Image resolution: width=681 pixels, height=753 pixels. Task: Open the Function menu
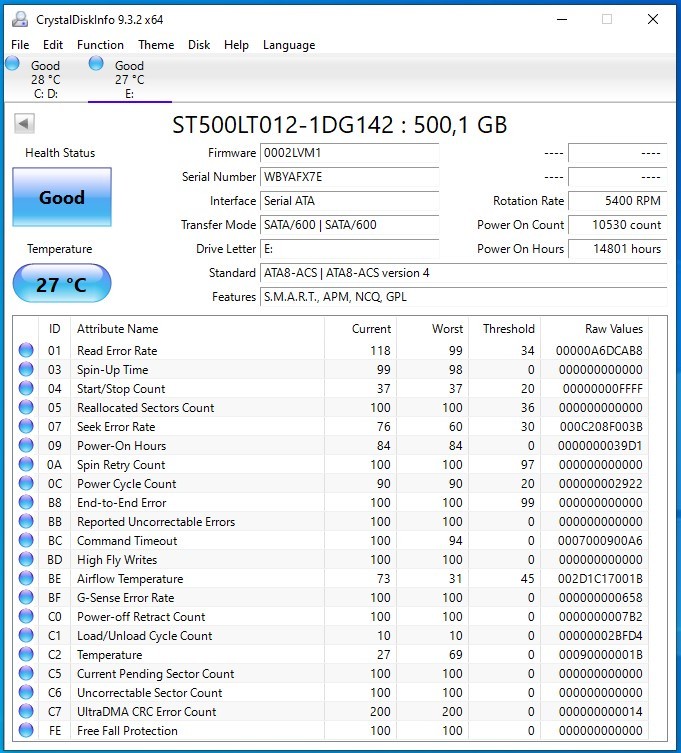tap(100, 45)
